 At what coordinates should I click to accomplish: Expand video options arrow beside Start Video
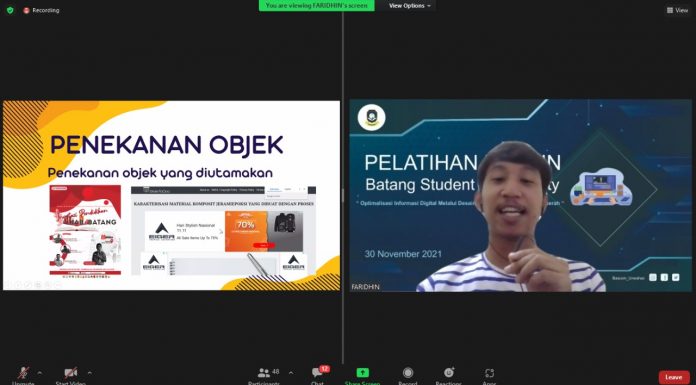pos(90,373)
